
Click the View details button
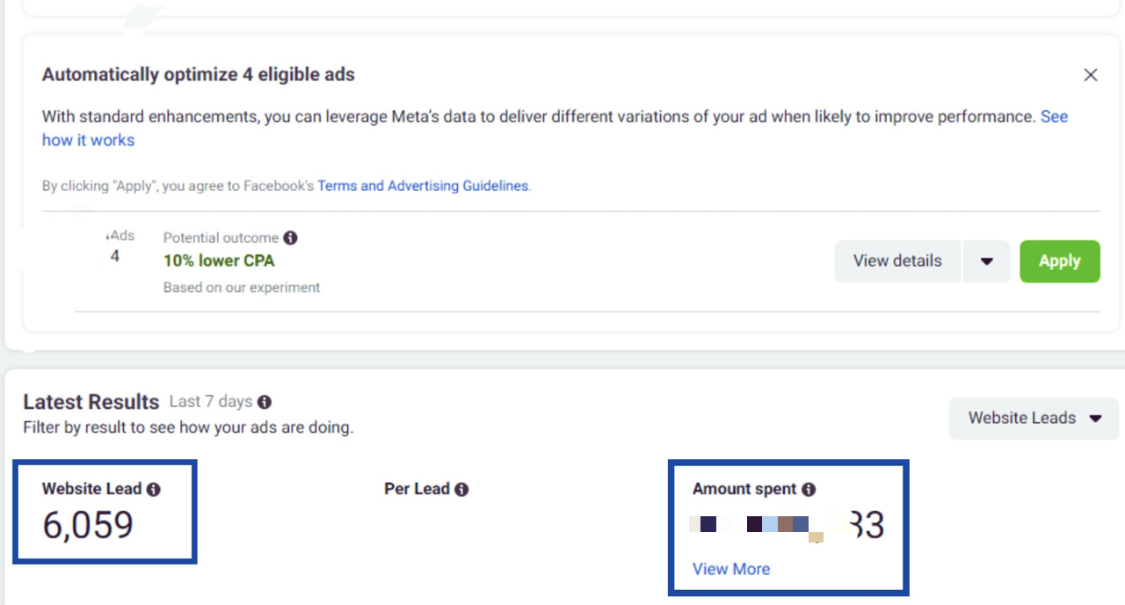[897, 261]
